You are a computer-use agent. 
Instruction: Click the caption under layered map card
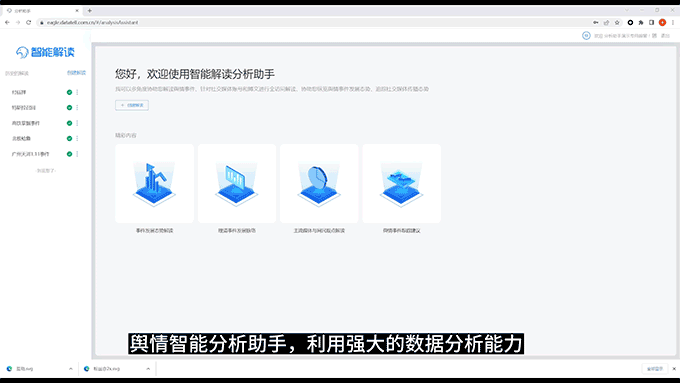pos(402,231)
